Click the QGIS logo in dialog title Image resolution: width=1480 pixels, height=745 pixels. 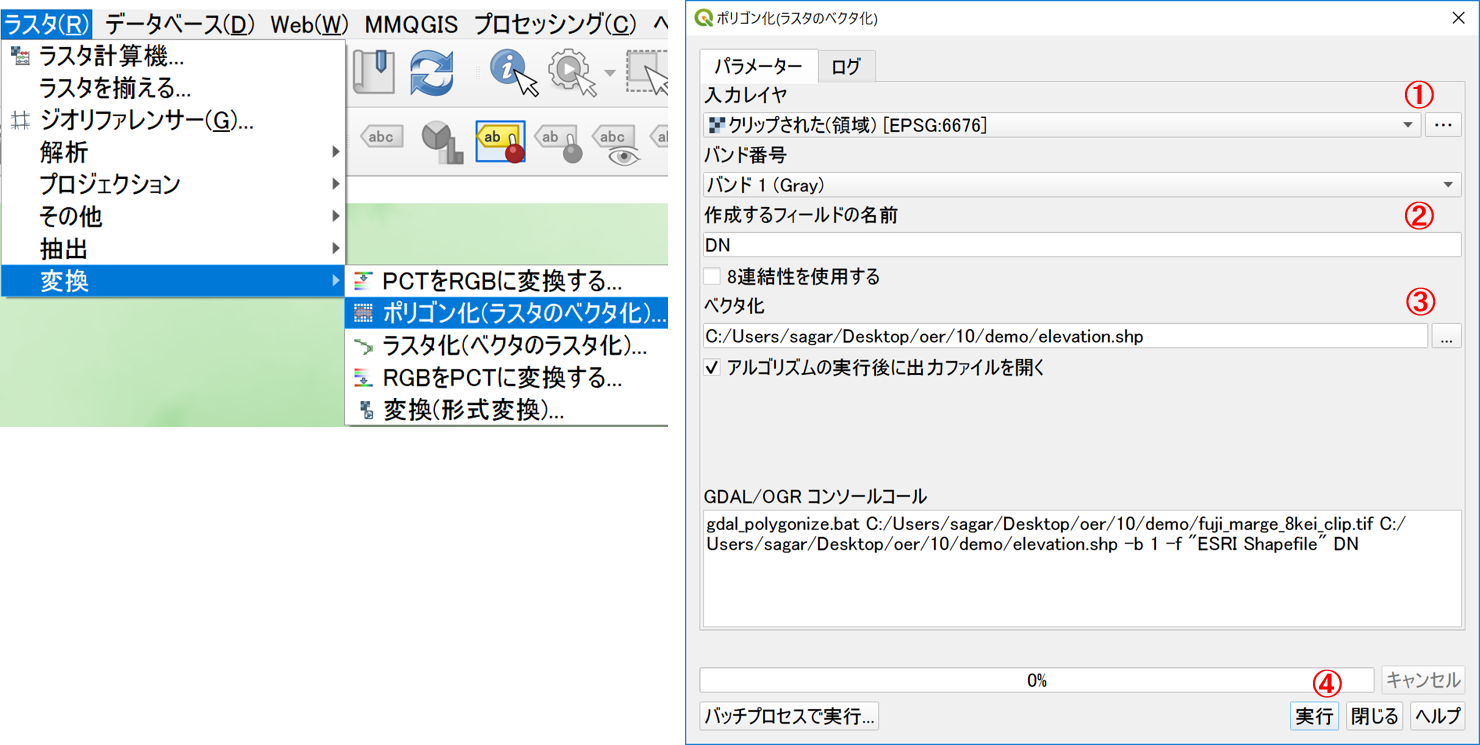[x=704, y=17]
